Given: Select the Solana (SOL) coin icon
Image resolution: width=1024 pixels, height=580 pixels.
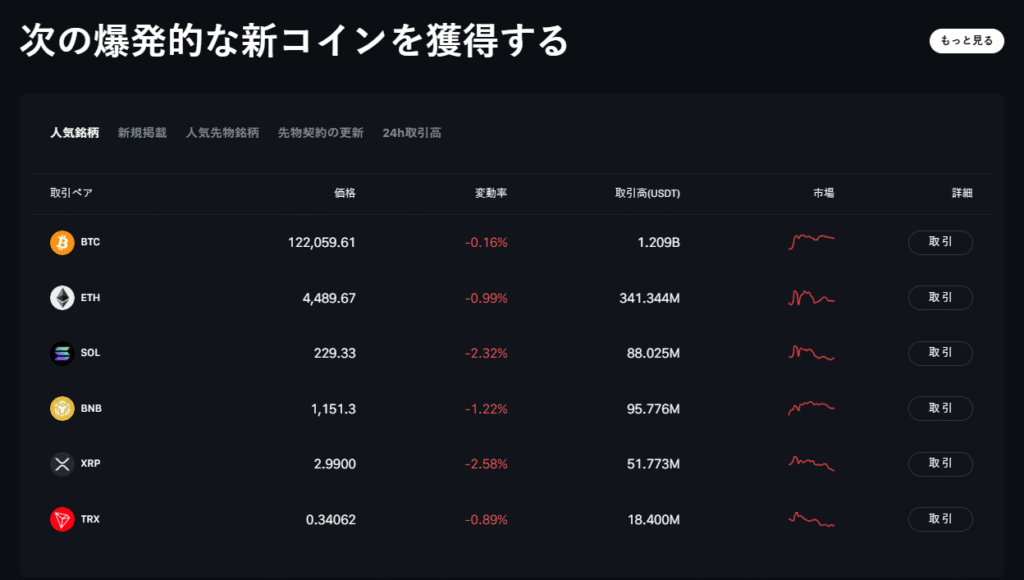Looking at the screenshot, I should [62, 353].
